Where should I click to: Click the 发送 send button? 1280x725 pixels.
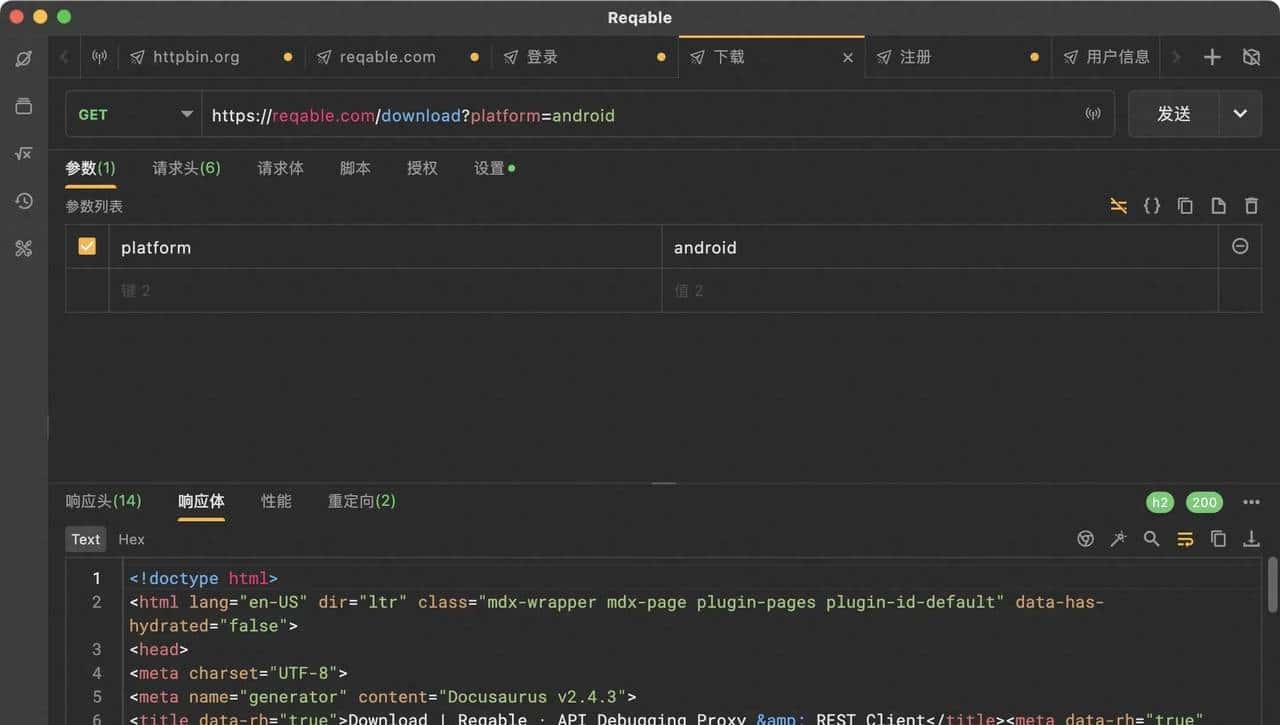tap(1174, 114)
